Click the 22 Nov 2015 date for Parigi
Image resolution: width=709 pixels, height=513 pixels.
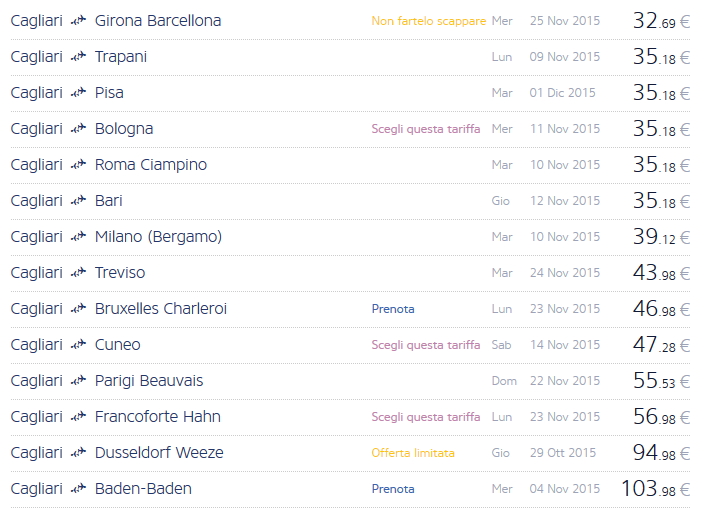point(565,381)
